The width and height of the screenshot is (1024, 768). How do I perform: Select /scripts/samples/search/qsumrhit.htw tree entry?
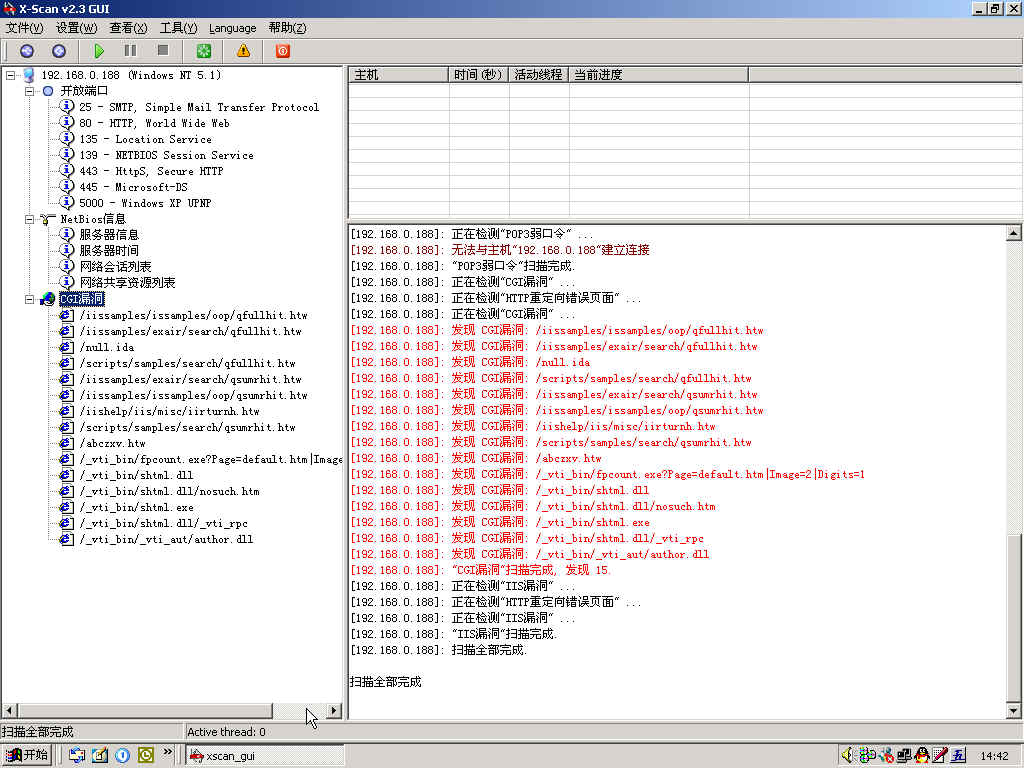point(187,427)
